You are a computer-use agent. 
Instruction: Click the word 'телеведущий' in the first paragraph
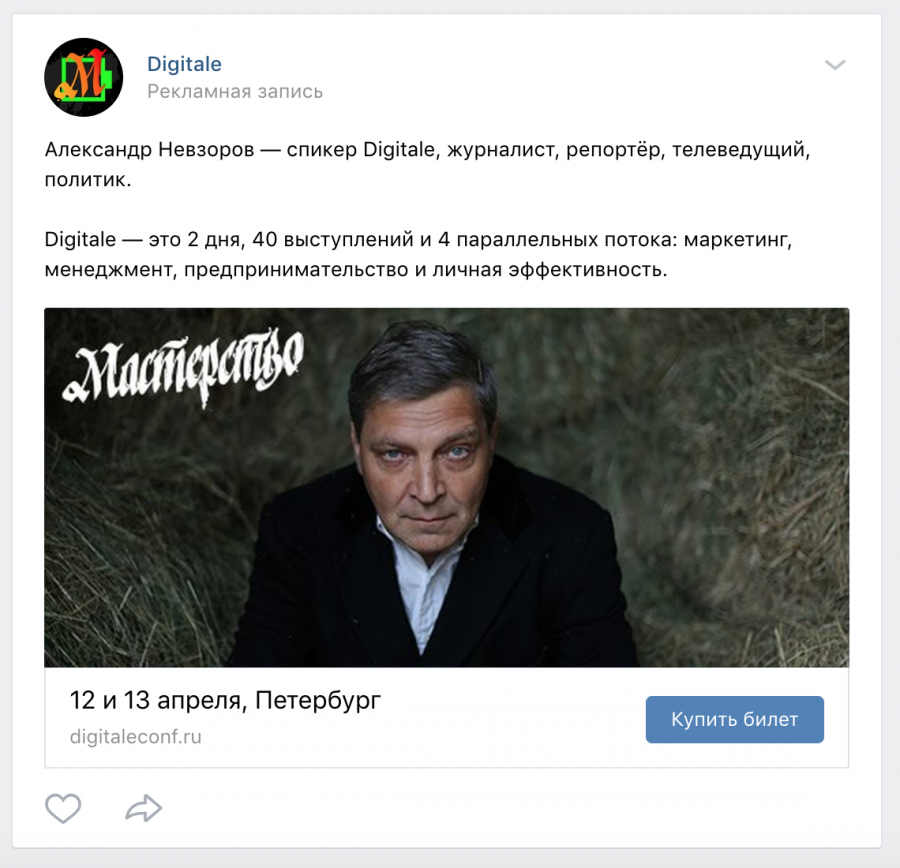(x=740, y=150)
